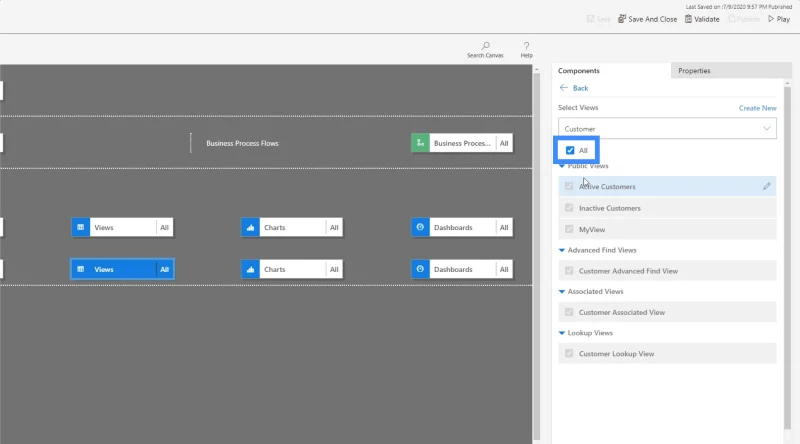Uncheck the All views checkbox
Image resolution: width=800 pixels, height=444 pixels.
570,151
